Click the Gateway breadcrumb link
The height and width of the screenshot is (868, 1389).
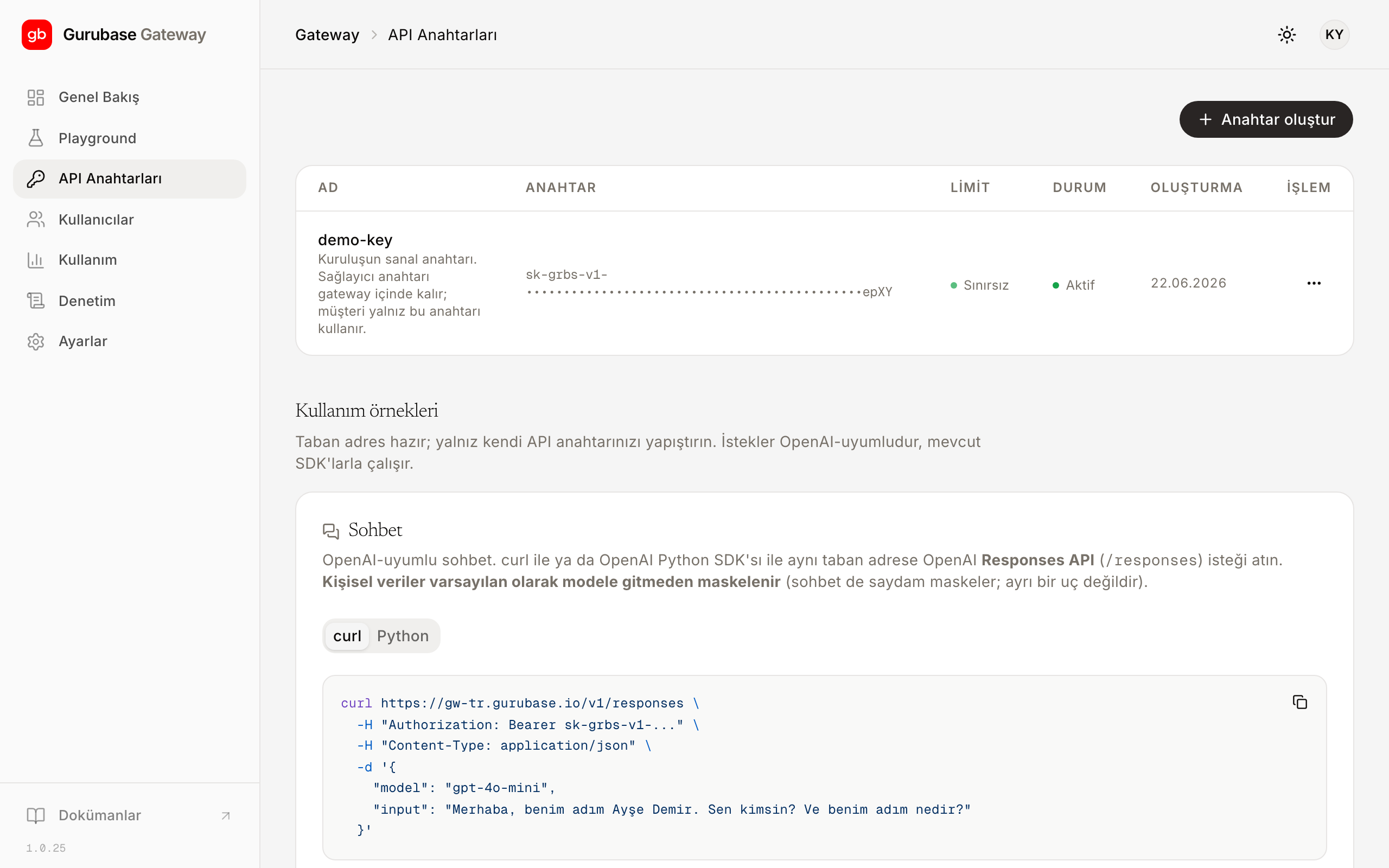[x=327, y=34]
